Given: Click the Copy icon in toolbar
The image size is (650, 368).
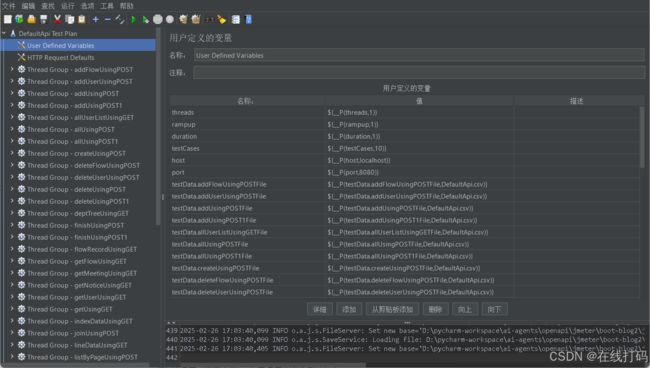Looking at the screenshot, I should (x=70, y=19).
